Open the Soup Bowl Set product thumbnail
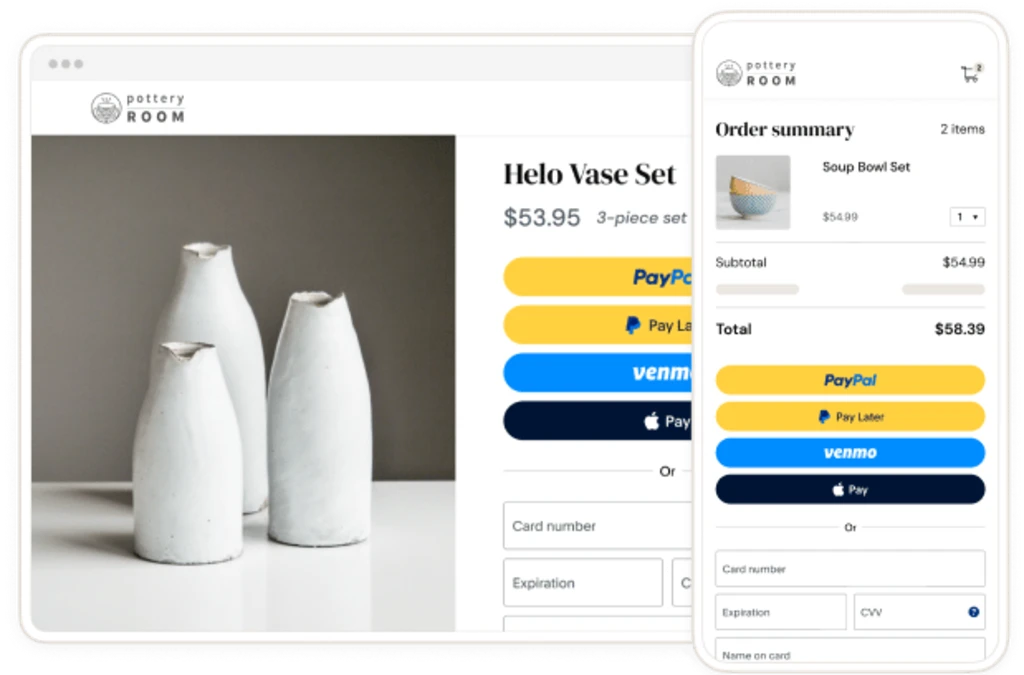Viewport: 1024px width, 675px height. [x=753, y=192]
